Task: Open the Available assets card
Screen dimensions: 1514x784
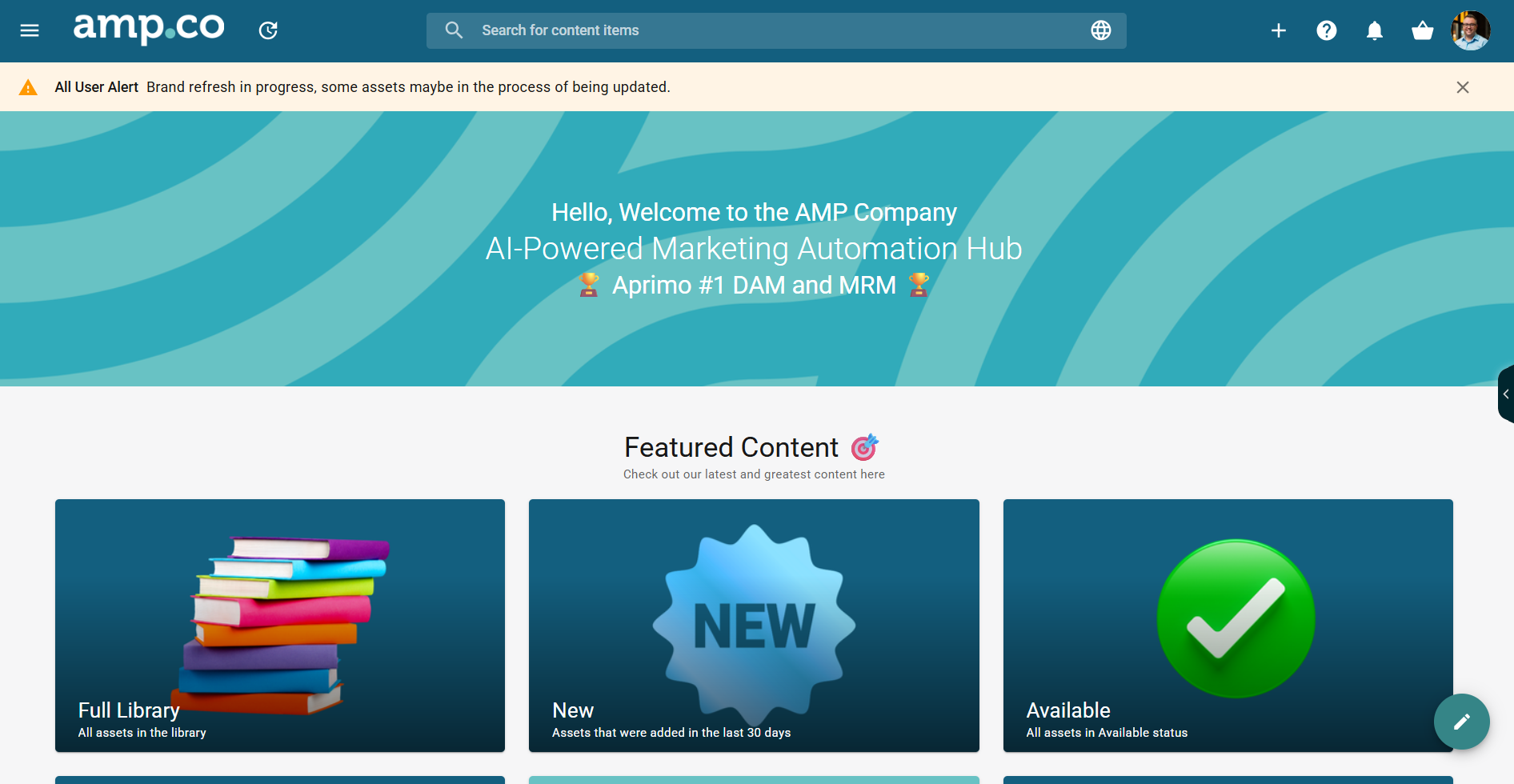Action: pos(1228,626)
